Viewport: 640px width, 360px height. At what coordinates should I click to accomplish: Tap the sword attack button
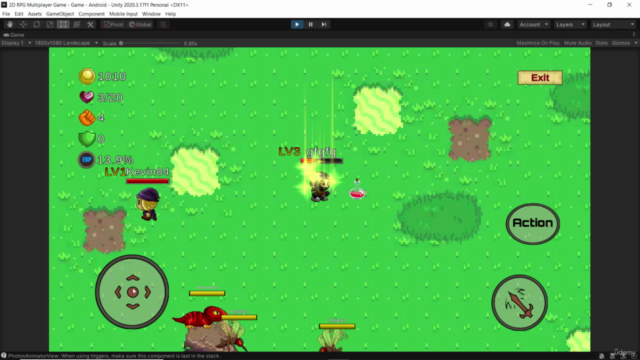[x=519, y=302]
